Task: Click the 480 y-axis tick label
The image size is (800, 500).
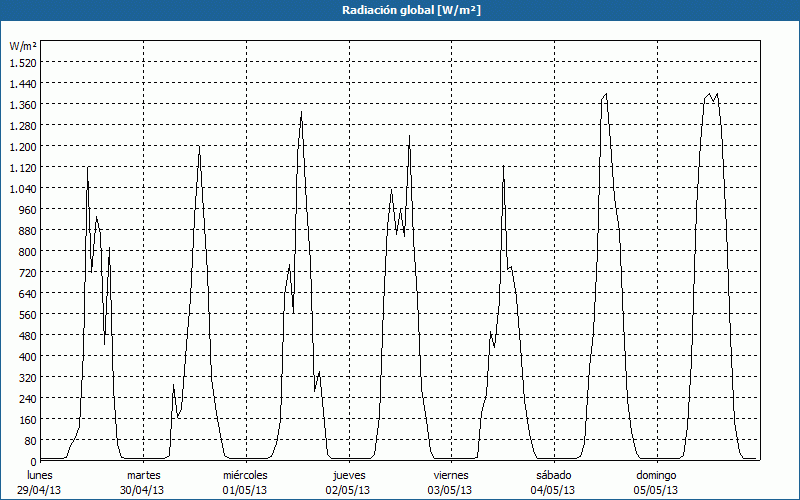Action: click(x=26, y=335)
